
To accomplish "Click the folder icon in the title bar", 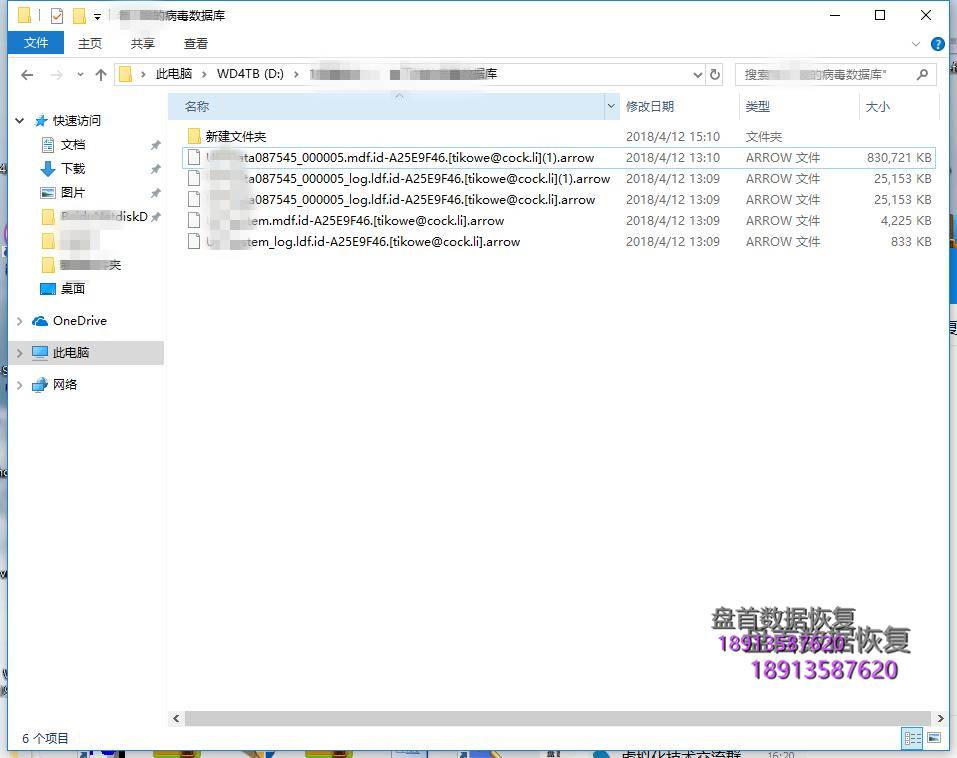I will (x=24, y=15).
